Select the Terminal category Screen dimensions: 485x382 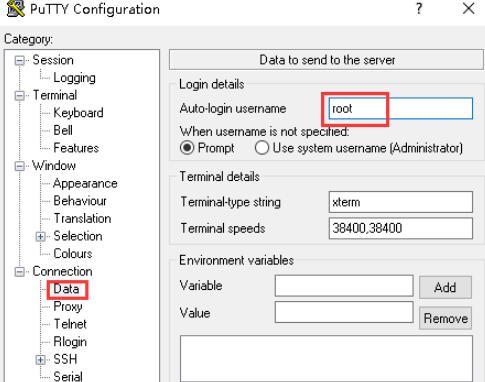[x=55, y=95]
